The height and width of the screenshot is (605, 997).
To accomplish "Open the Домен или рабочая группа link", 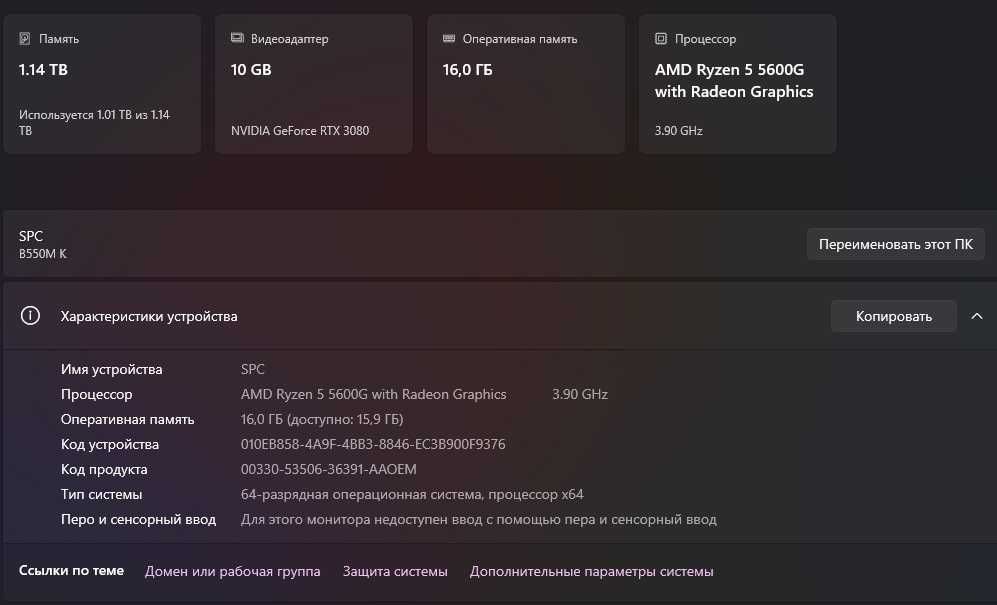I will (x=233, y=571).
